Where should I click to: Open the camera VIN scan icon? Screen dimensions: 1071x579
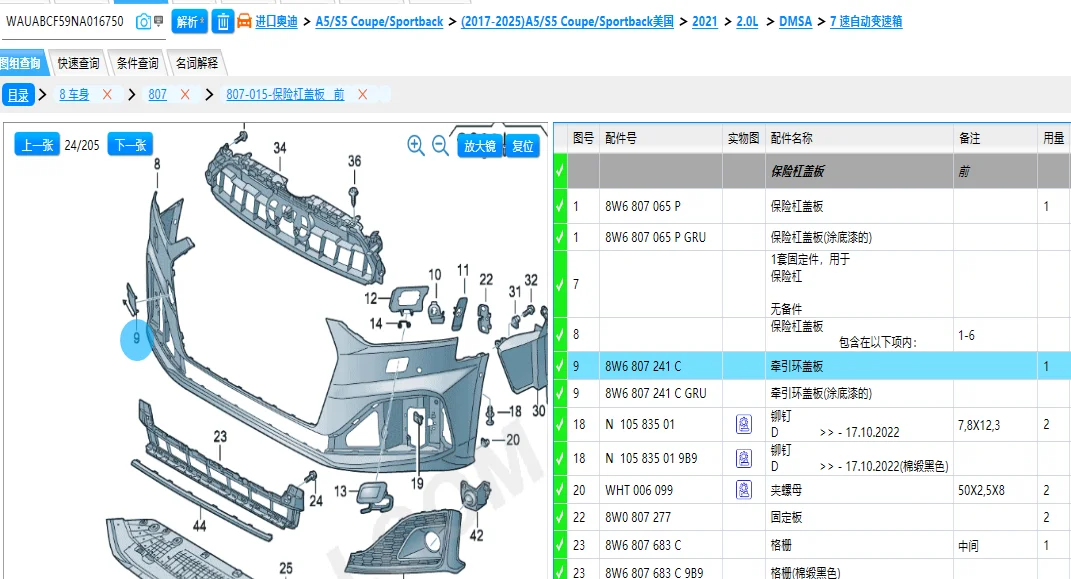(x=143, y=22)
